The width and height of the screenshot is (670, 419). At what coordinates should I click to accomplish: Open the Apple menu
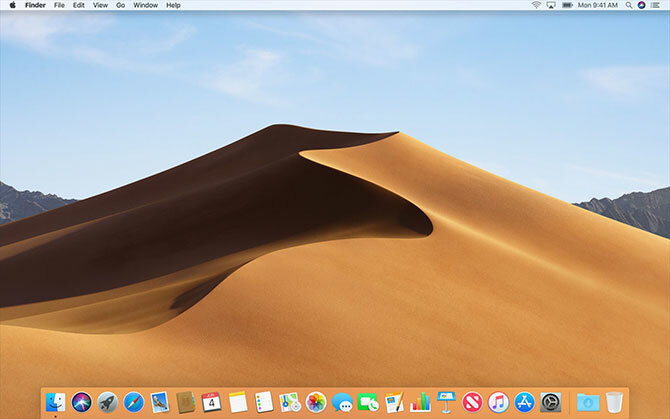12,5
